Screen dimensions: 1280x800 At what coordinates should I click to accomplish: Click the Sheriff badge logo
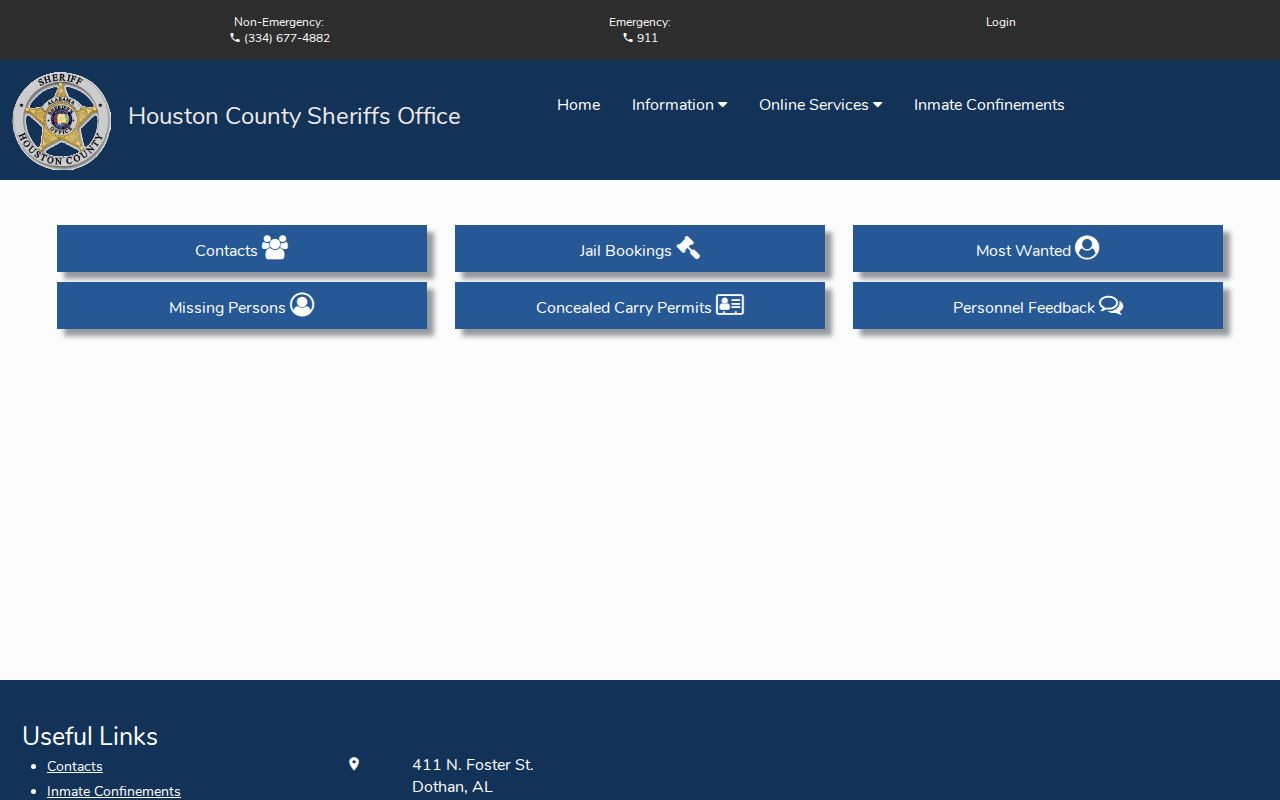[62, 121]
